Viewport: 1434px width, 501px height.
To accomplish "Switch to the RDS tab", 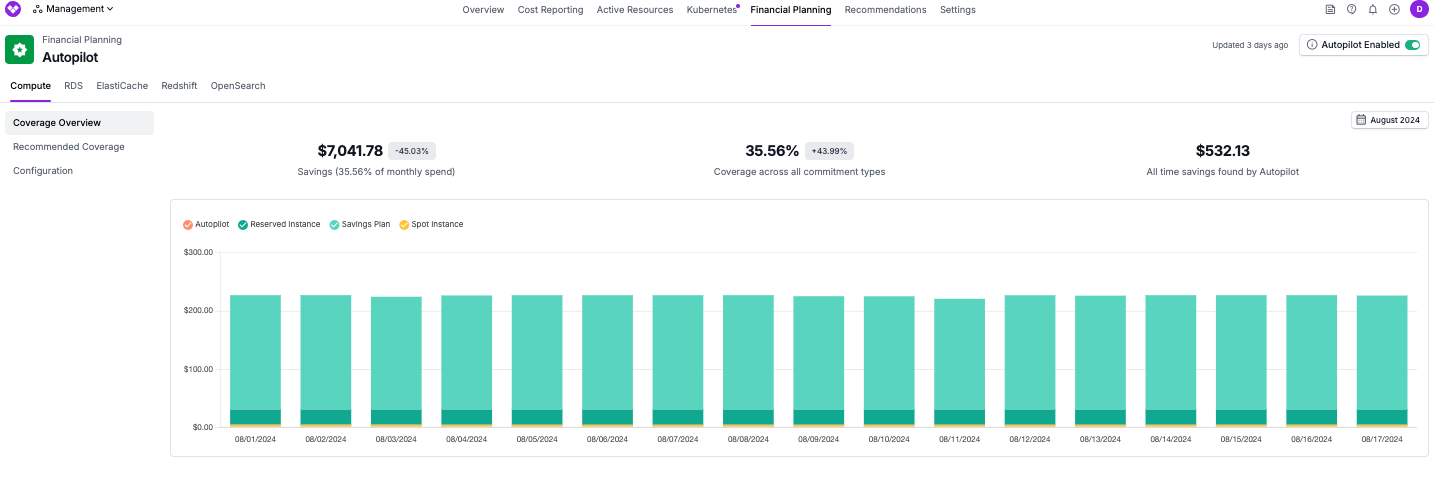I will [x=73, y=86].
